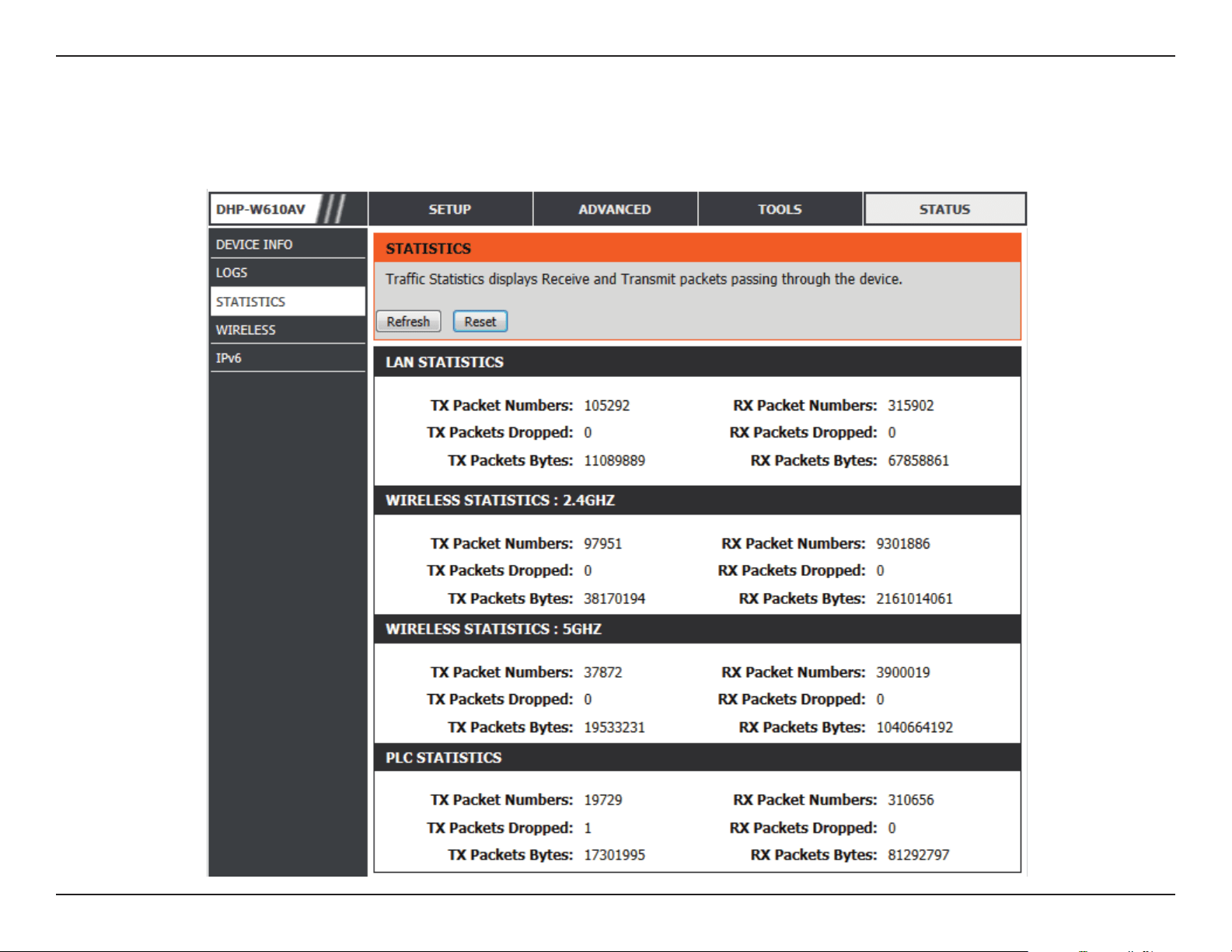The width and height of the screenshot is (1232, 952).
Task: Click the PLC RX Packets Bytes label
Action: (814, 855)
